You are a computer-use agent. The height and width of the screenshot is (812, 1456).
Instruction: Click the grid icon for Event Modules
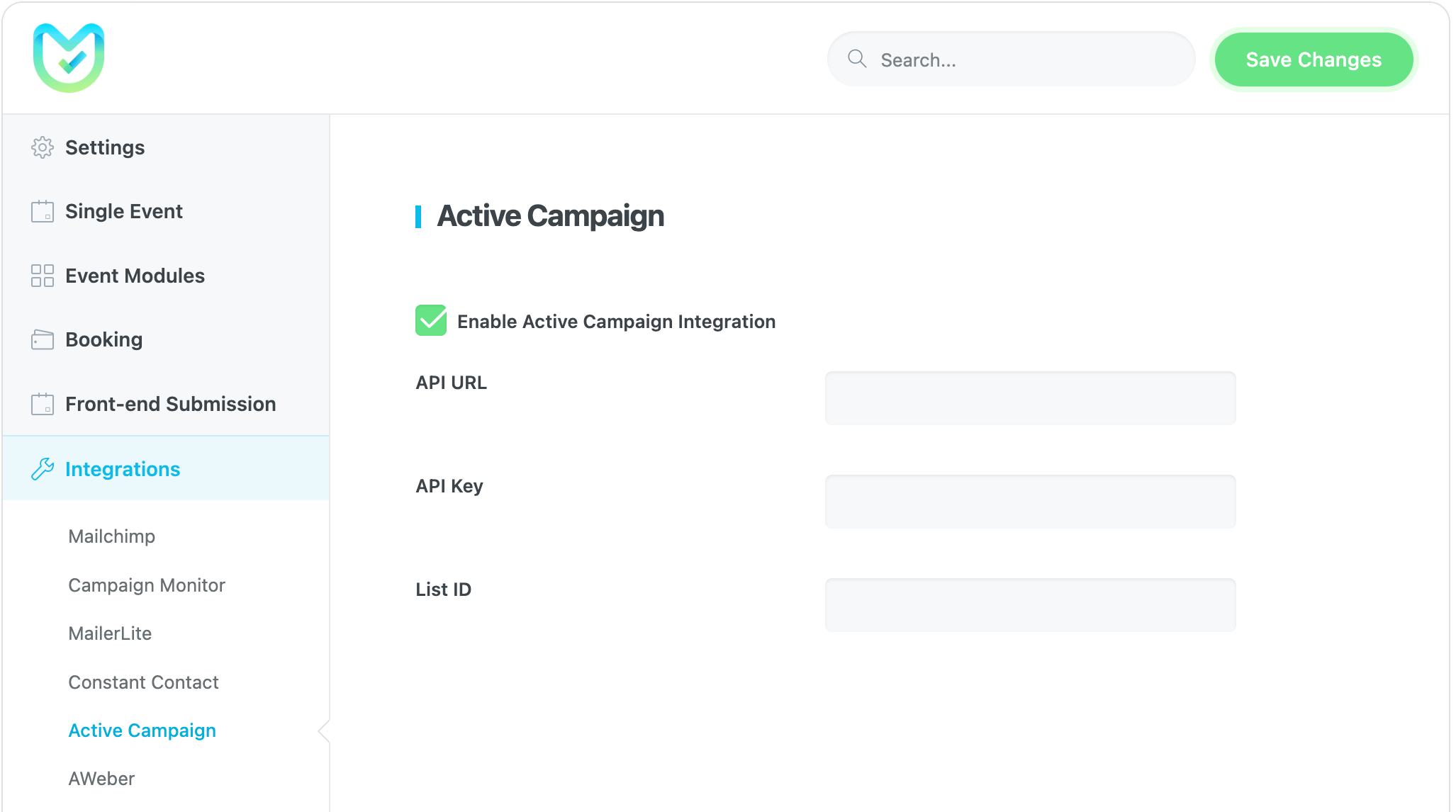tap(43, 276)
